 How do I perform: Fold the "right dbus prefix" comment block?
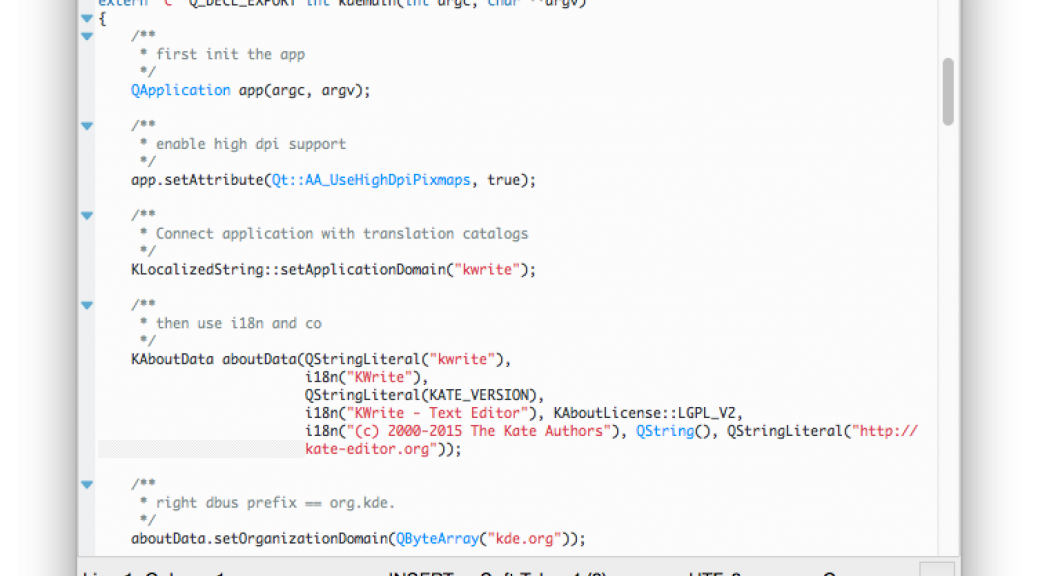[x=87, y=484]
